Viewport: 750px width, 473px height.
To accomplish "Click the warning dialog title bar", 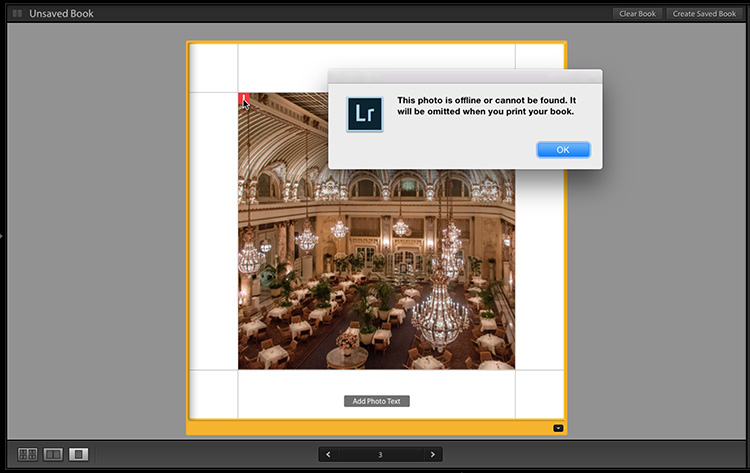I will tap(465, 76).
